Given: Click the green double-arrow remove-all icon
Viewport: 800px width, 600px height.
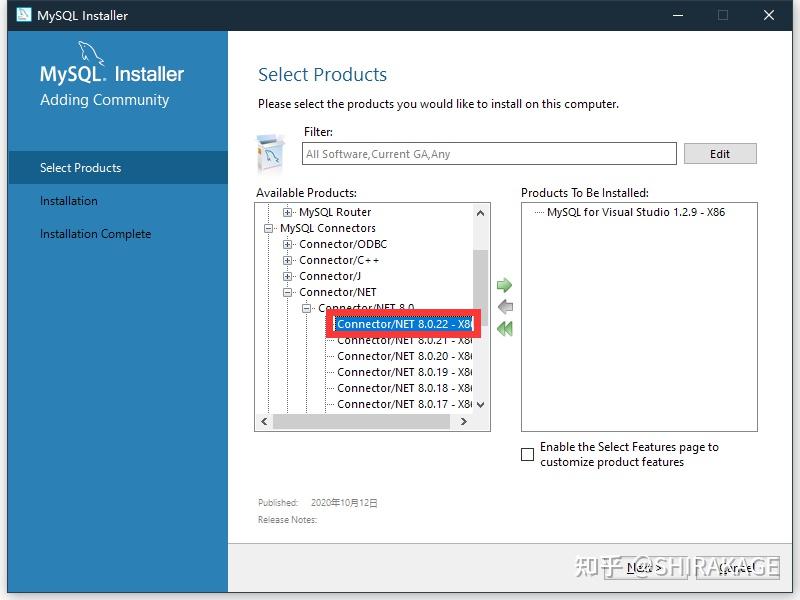Looking at the screenshot, I should (505, 329).
